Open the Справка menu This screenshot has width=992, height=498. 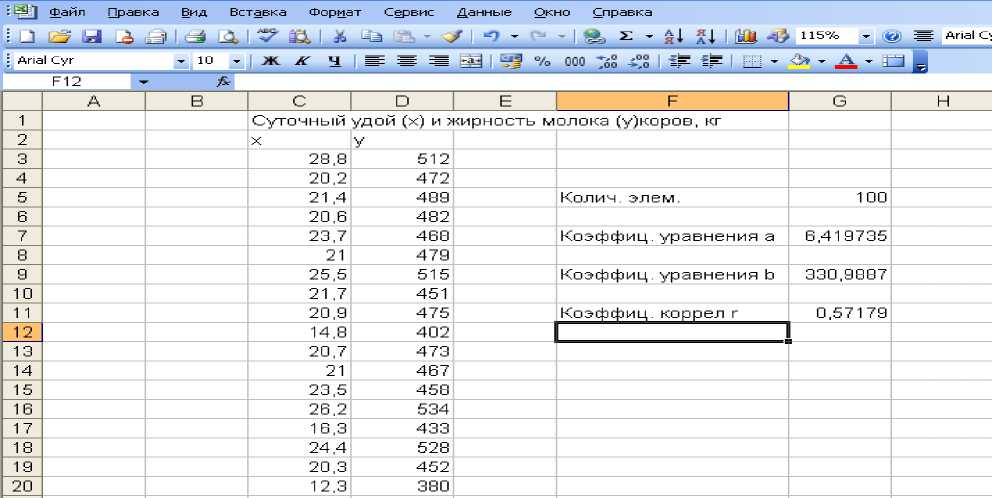621,12
